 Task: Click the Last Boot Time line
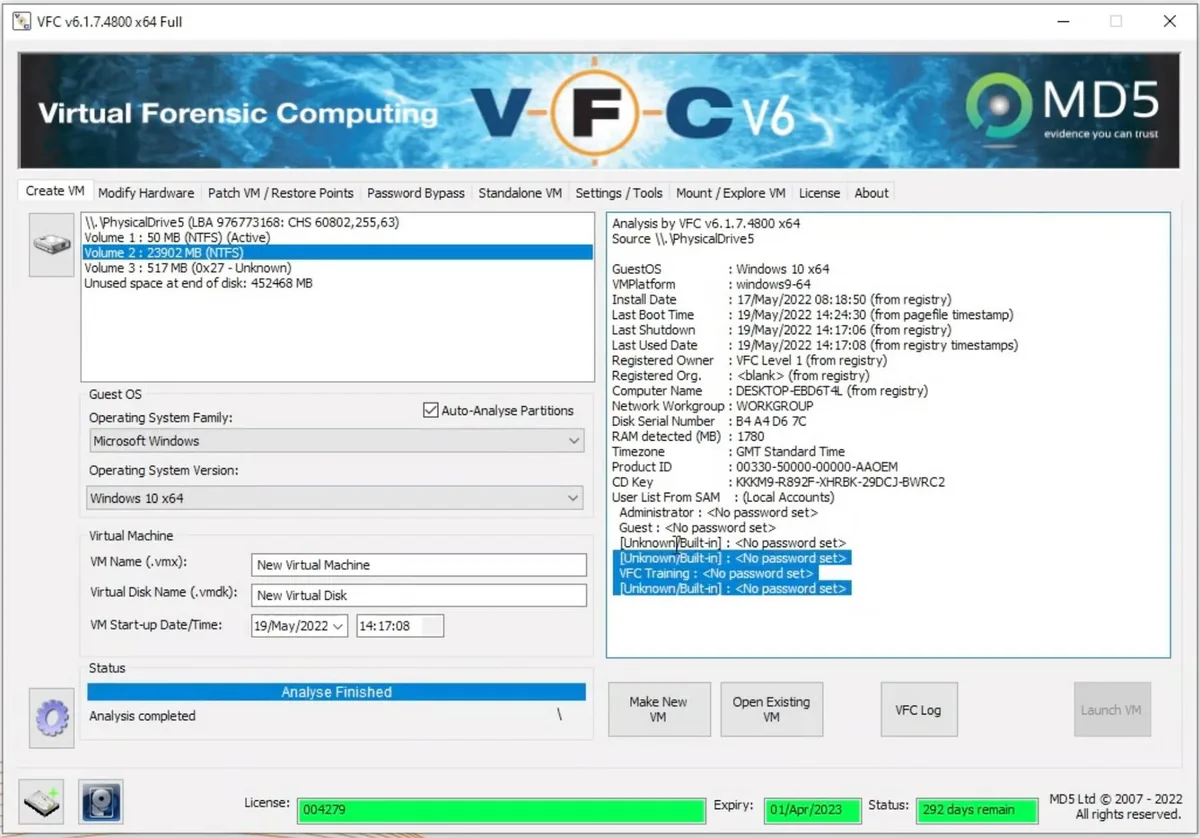[x=812, y=315]
